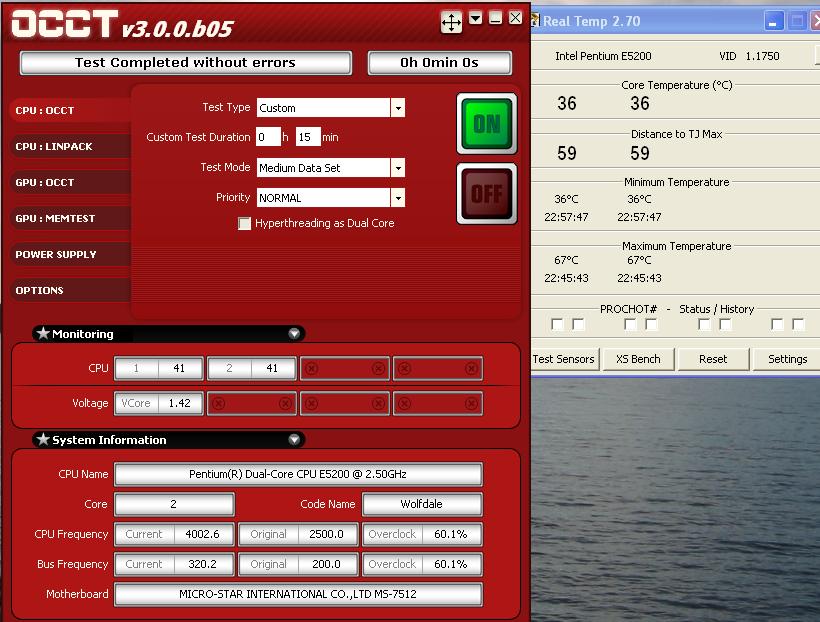
Task: Click the CPU Name field text
Action: point(298,474)
